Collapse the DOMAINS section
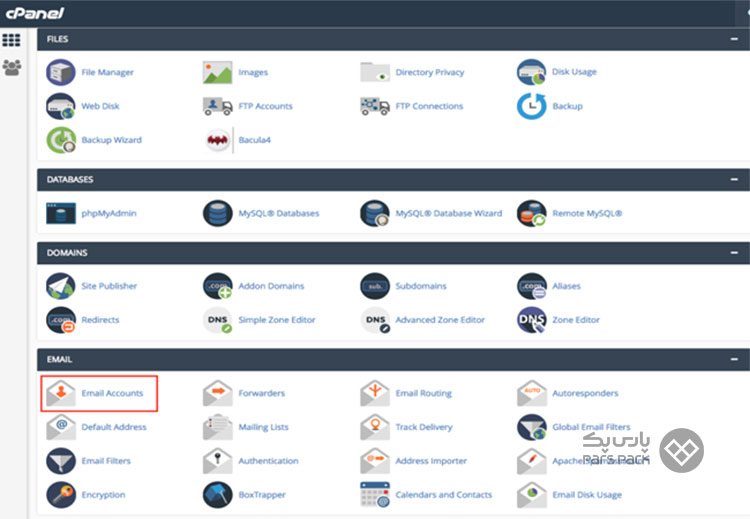This screenshot has height=519, width=750. point(734,253)
